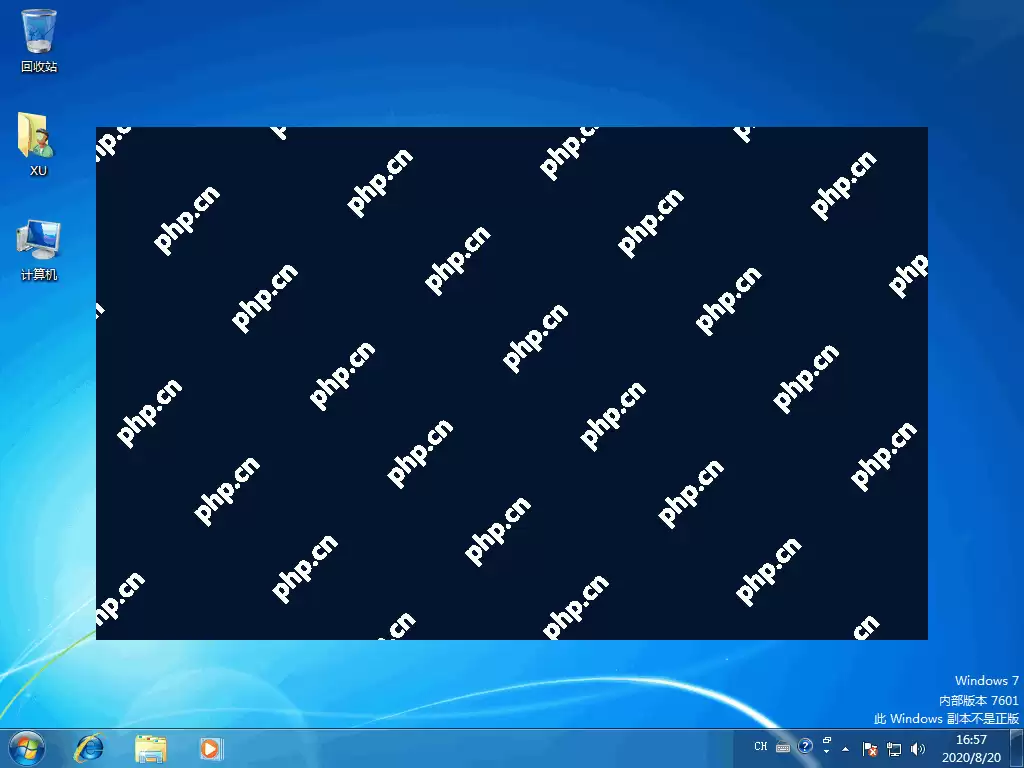Open the Recycle Bin (回收站) desktop icon

tap(38, 33)
